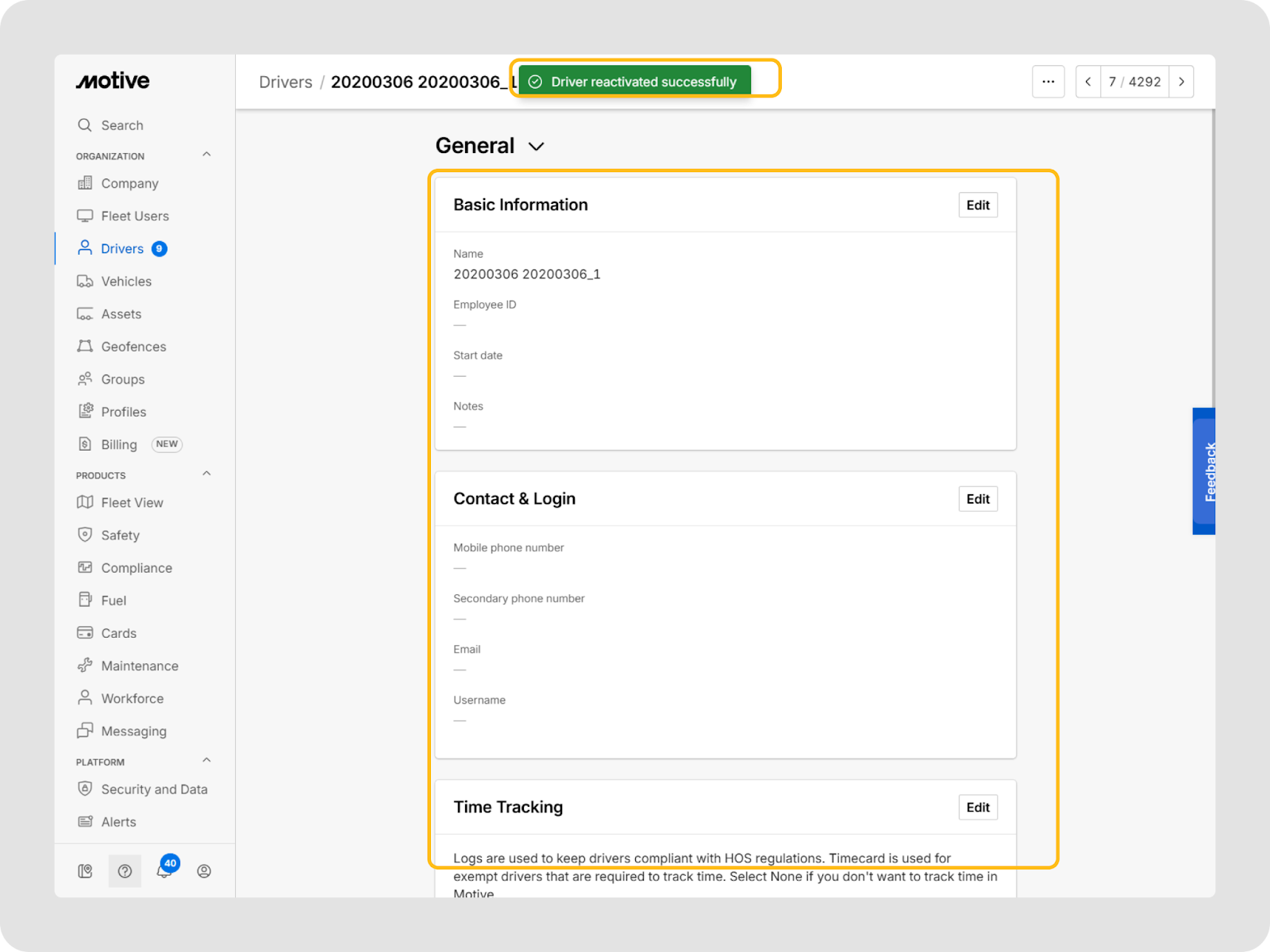The width and height of the screenshot is (1270, 952).
Task: Edit the Basic Information section
Action: pyautogui.click(x=978, y=205)
